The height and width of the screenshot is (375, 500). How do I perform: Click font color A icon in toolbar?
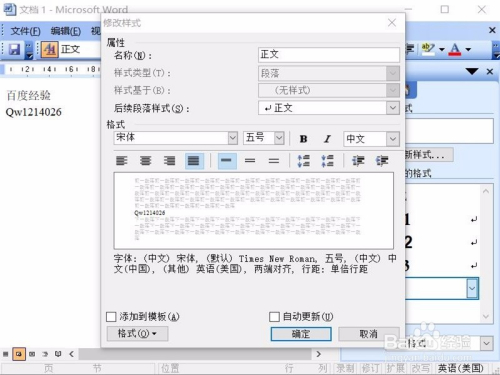coord(455,49)
